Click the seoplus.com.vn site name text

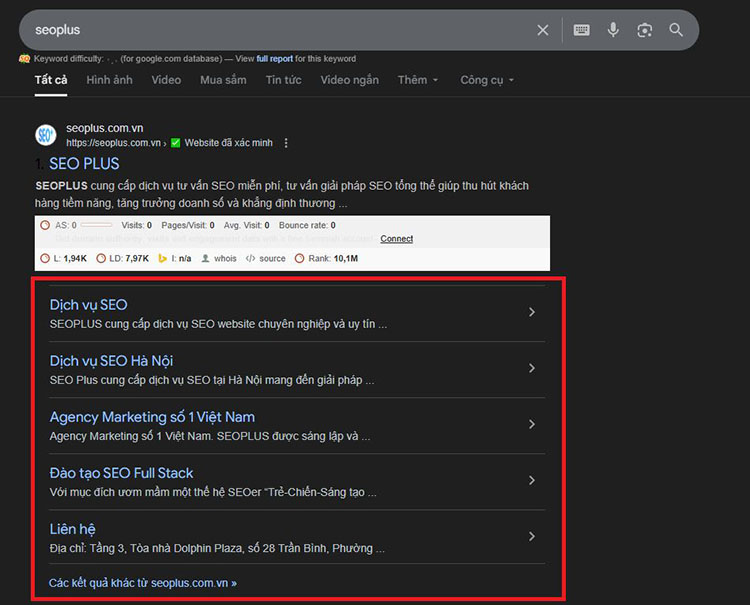[105, 128]
